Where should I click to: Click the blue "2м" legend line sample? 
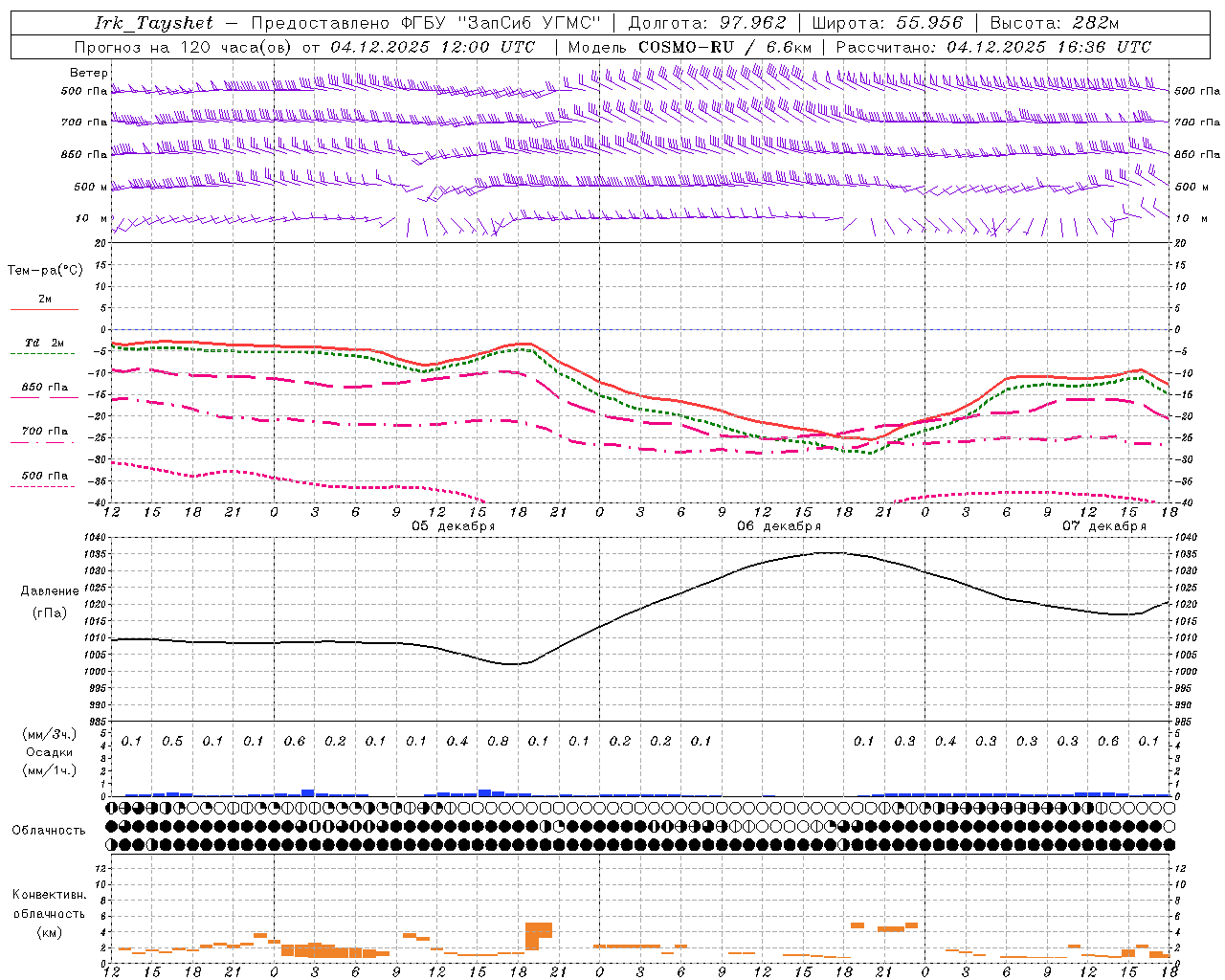tap(44, 309)
